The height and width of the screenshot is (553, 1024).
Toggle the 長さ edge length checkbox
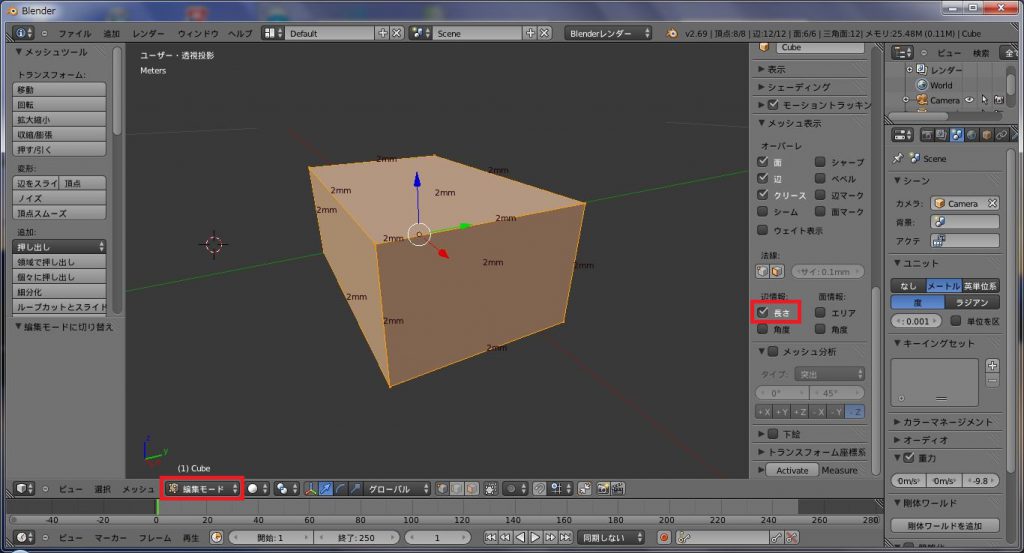763,312
